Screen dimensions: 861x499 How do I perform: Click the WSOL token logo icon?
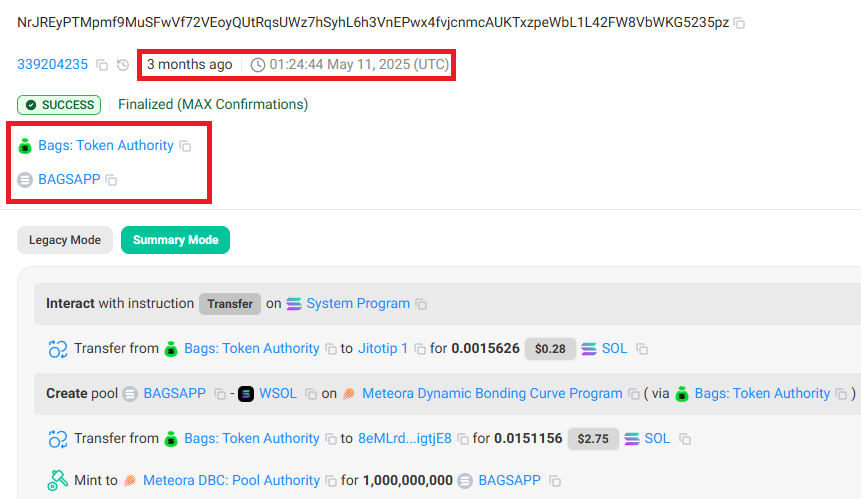(246, 394)
